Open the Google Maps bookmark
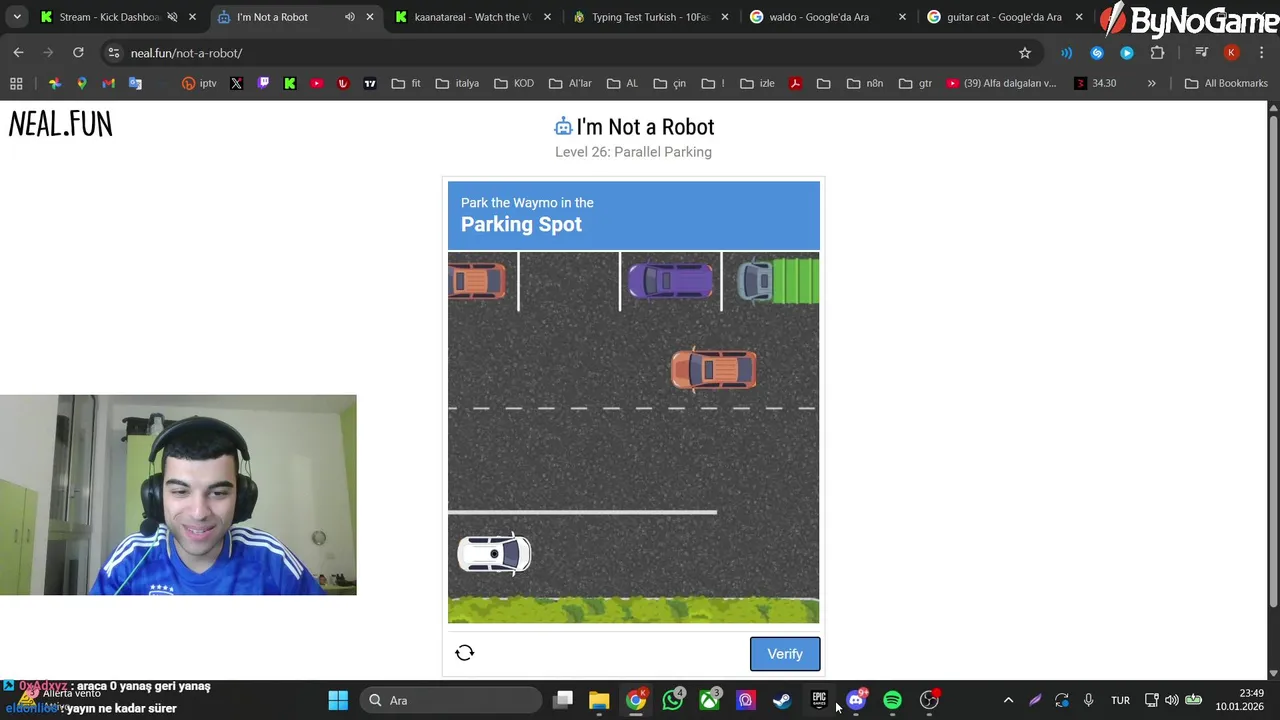 coord(82,83)
